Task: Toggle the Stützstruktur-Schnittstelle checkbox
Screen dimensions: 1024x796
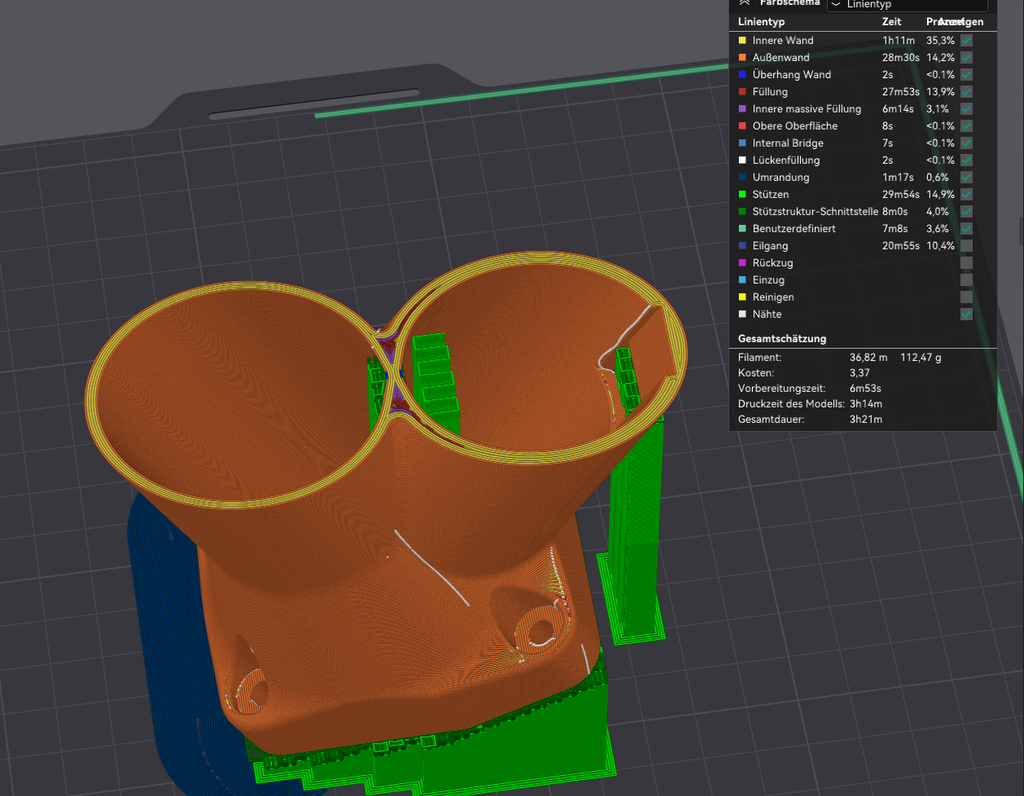Action: [x=967, y=211]
